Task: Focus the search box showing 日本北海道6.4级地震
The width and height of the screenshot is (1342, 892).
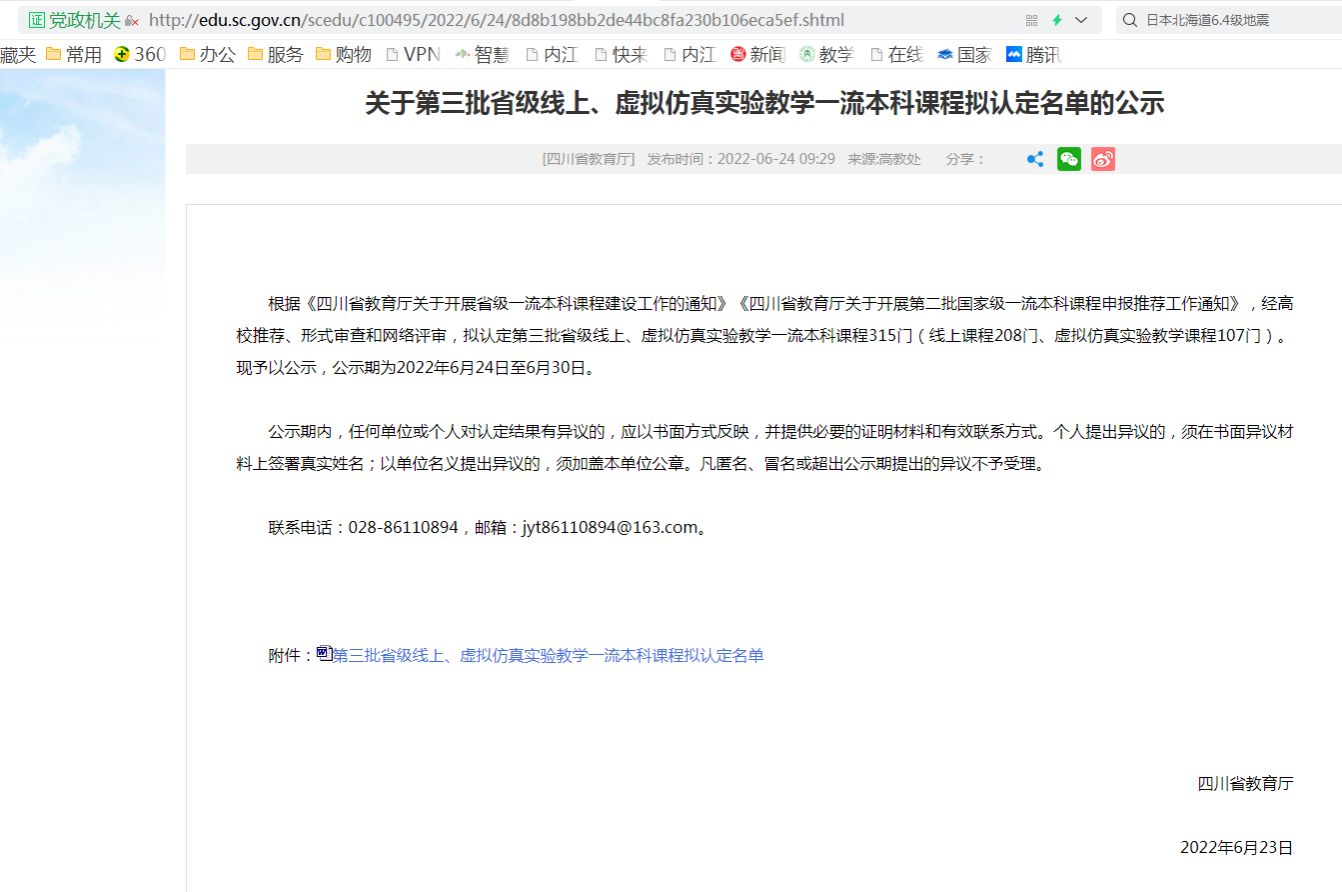Action: coord(1235,20)
